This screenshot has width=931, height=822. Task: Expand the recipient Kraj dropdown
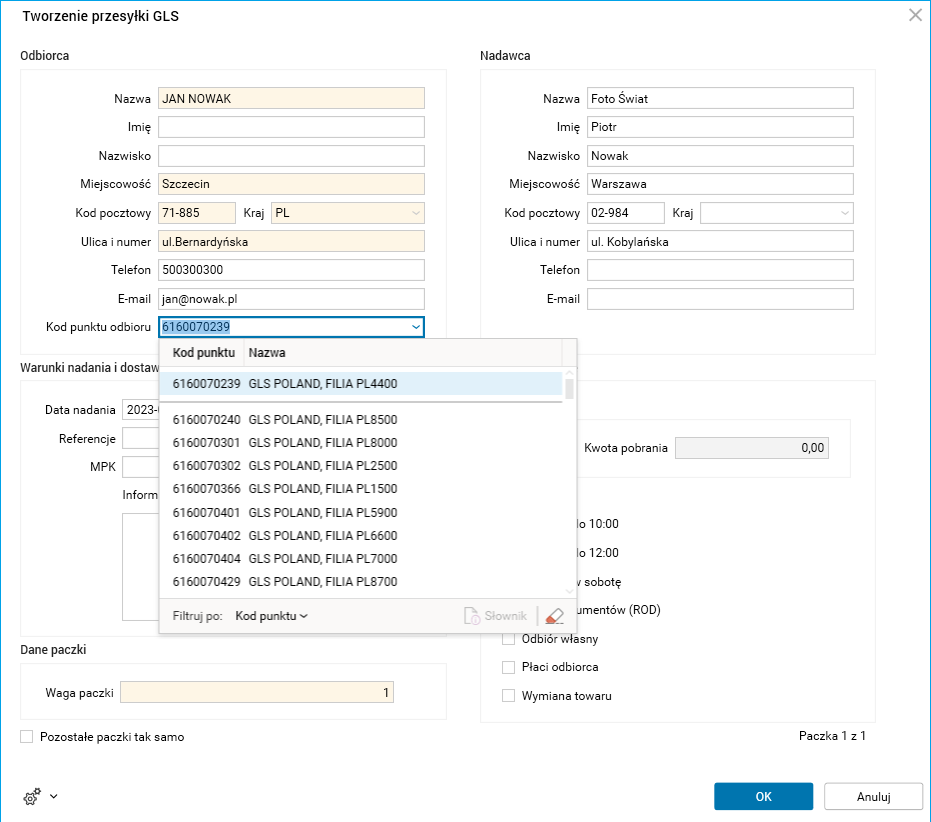coord(415,213)
